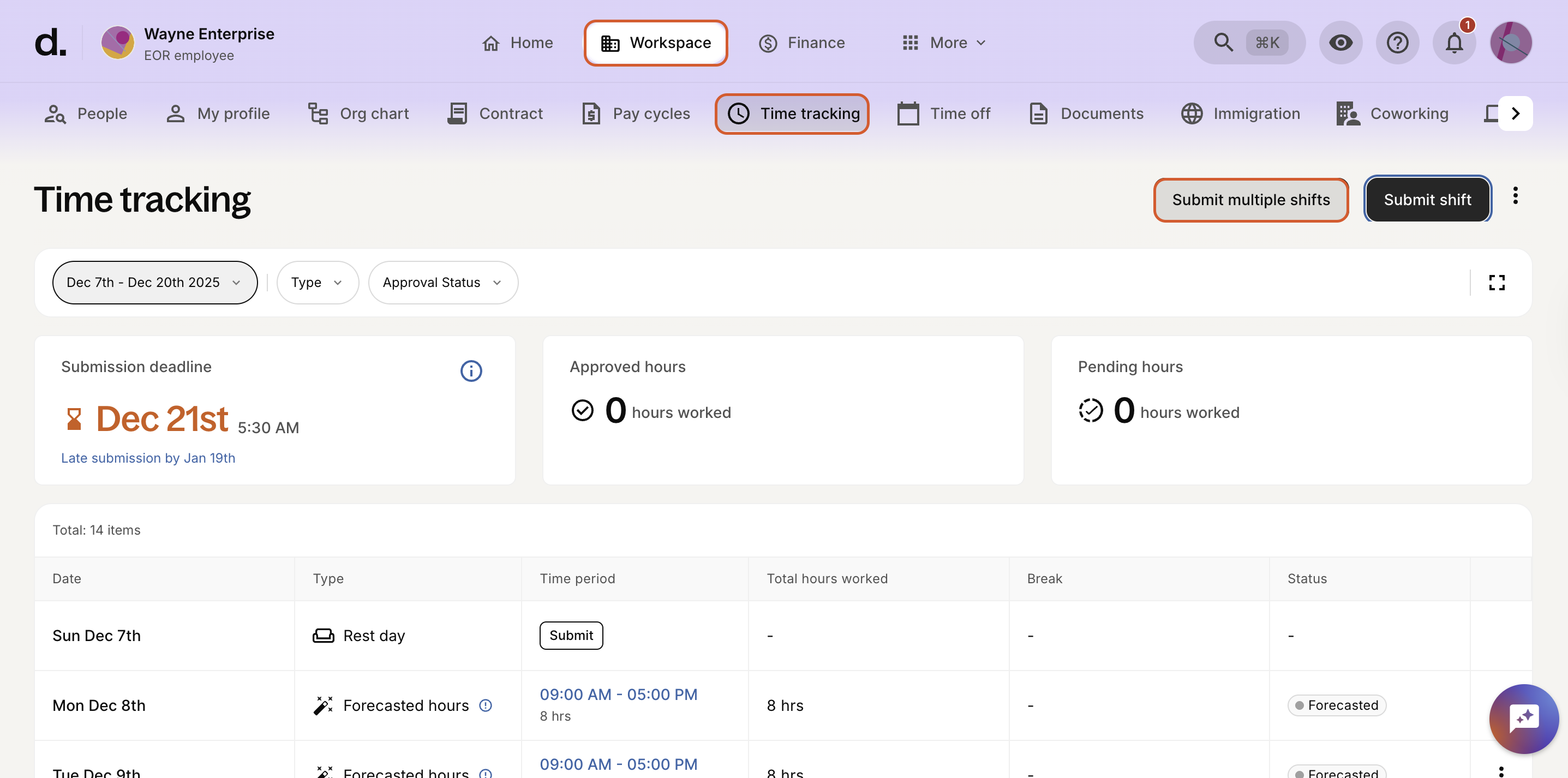Toggle the eye visibility icon in header
The height and width of the screenshot is (778, 1568).
point(1340,43)
